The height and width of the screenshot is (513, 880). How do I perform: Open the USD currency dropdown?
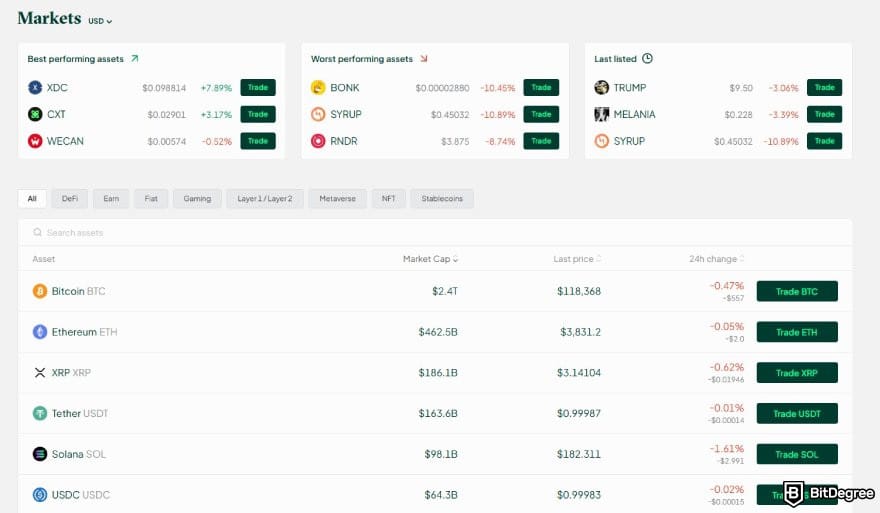pos(100,21)
